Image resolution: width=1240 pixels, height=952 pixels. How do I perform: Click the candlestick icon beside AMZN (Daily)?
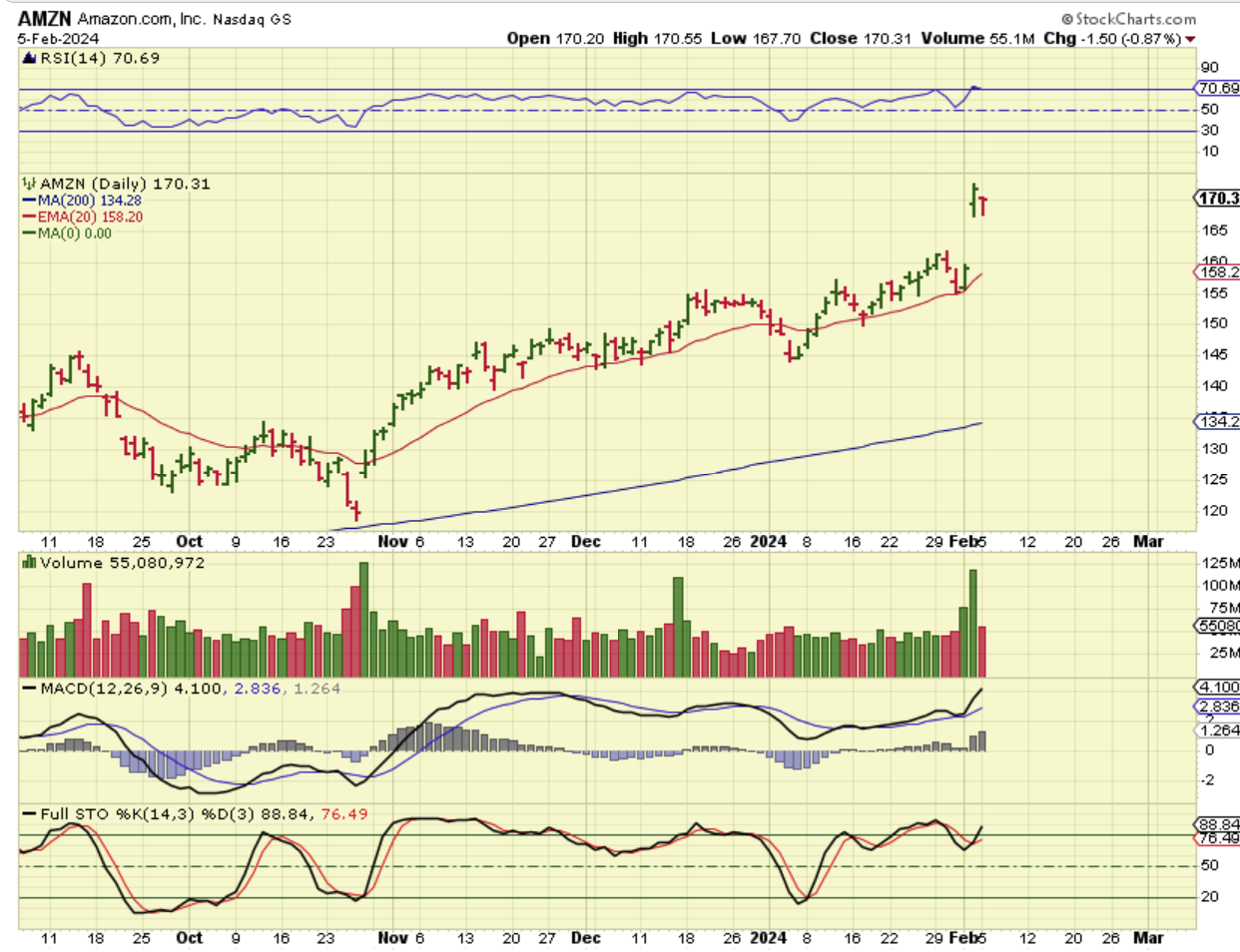[29, 184]
